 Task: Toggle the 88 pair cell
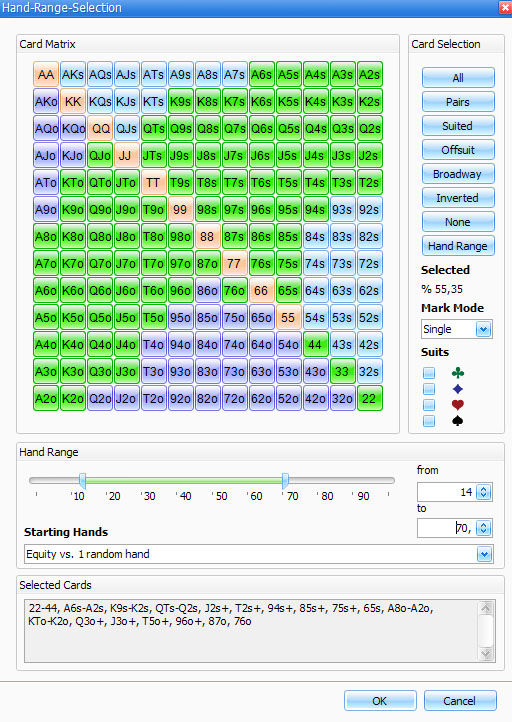[x=207, y=236]
